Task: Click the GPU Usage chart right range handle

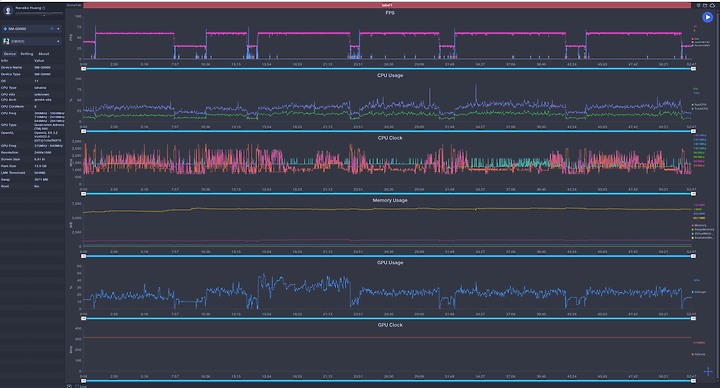Action: tap(693, 319)
